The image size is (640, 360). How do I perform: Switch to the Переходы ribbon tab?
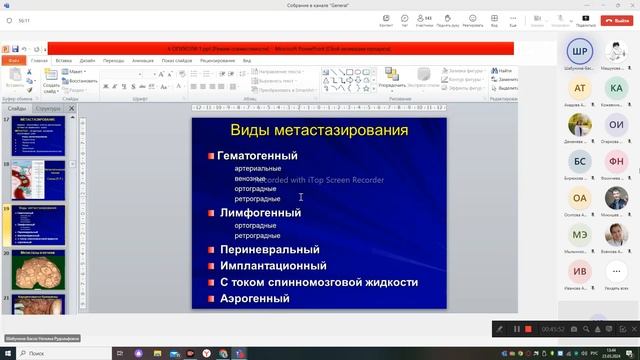113,60
